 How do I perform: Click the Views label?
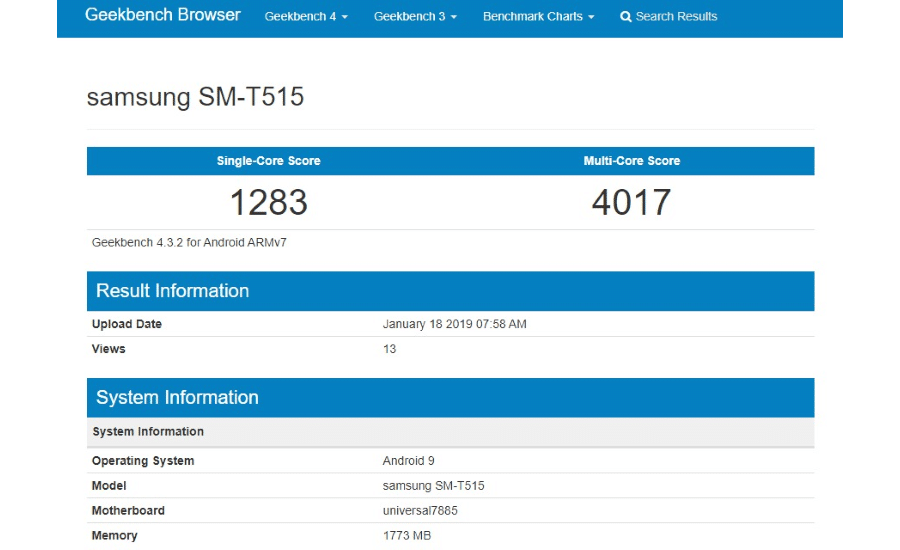pyautogui.click(x=108, y=348)
